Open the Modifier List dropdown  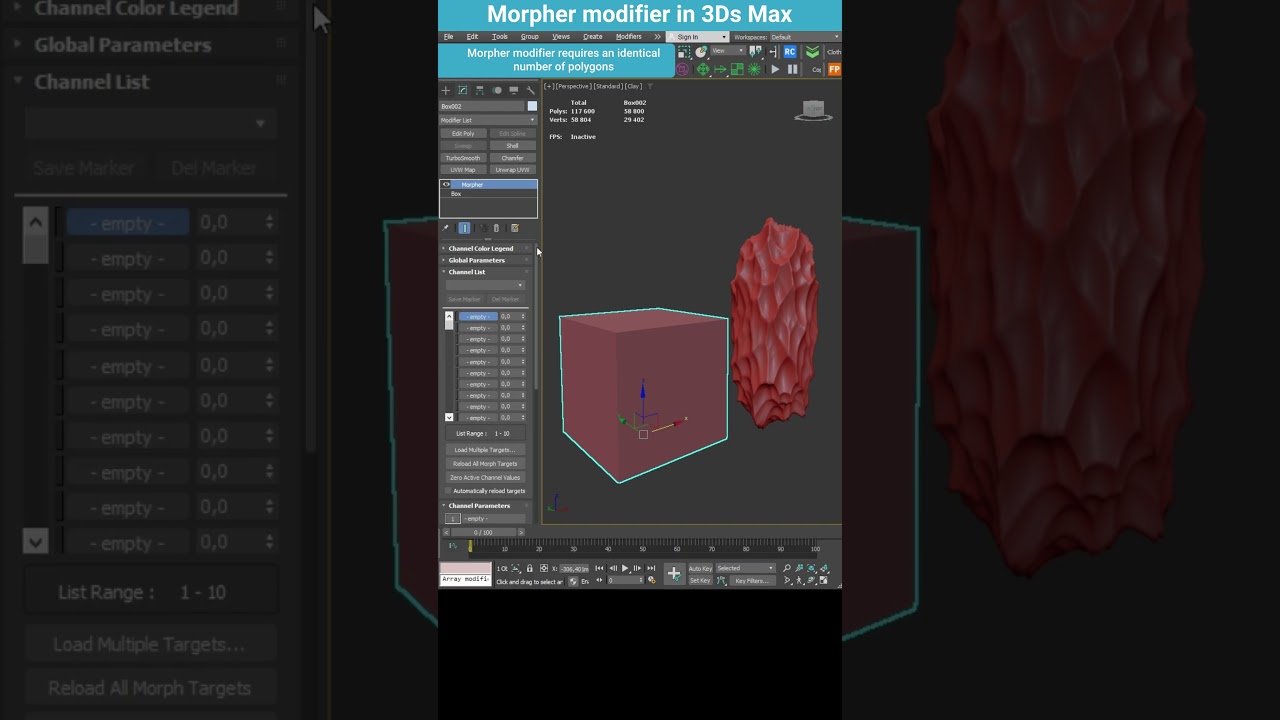488,120
